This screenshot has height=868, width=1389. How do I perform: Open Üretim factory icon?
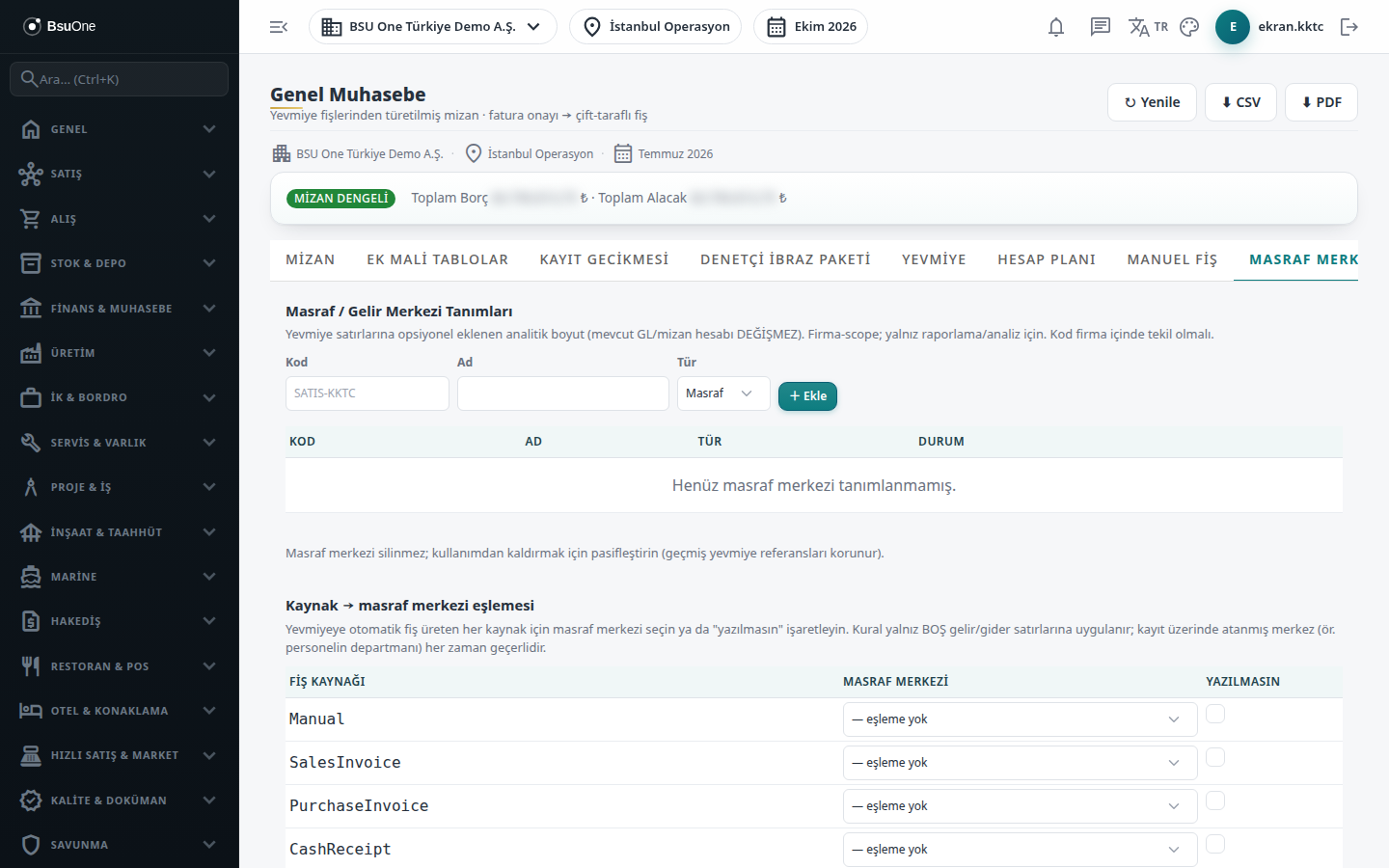click(31, 353)
